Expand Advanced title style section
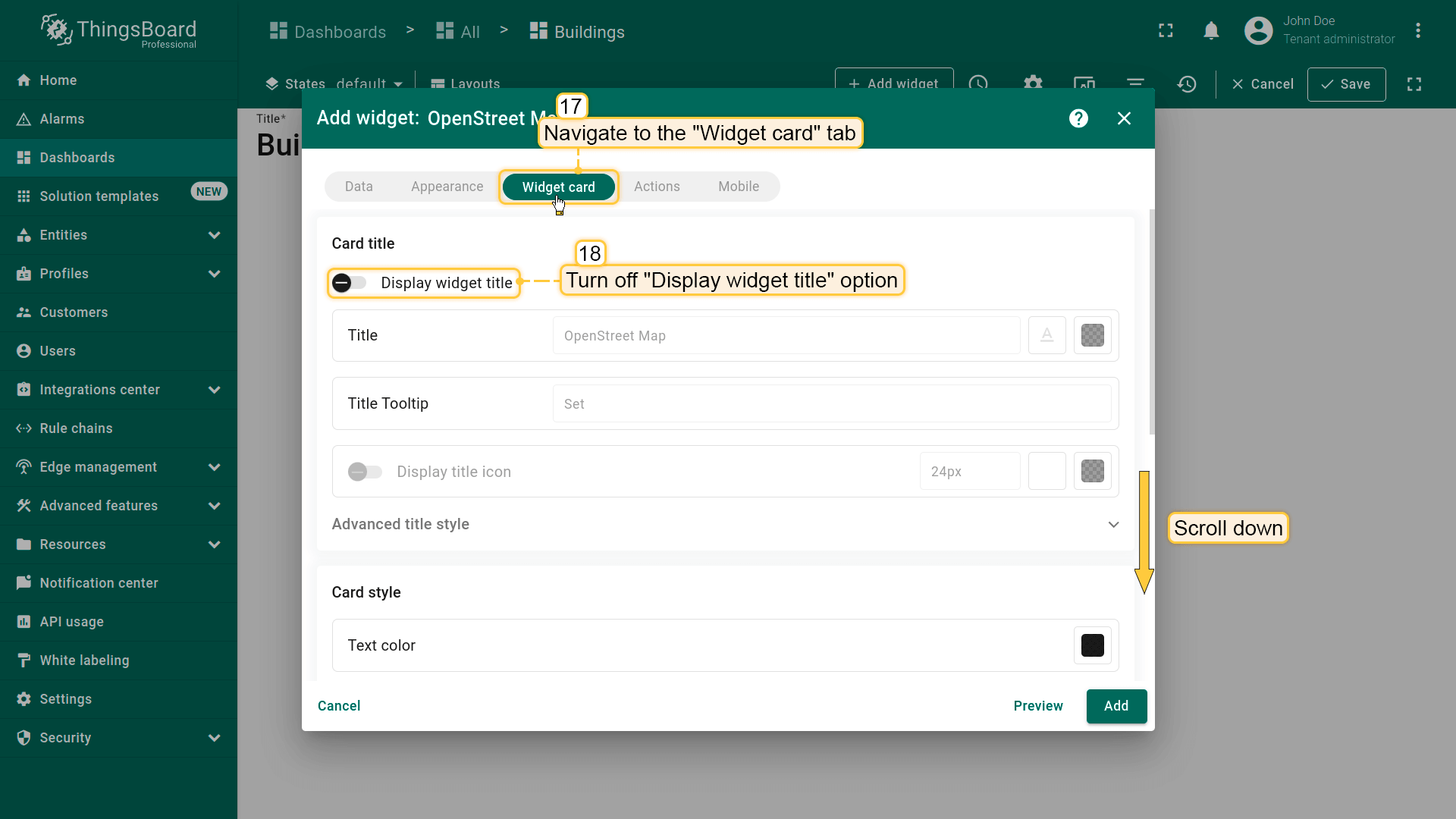Image resolution: width=1456 pixels, height=819 pixels. tap(1113, 525)
